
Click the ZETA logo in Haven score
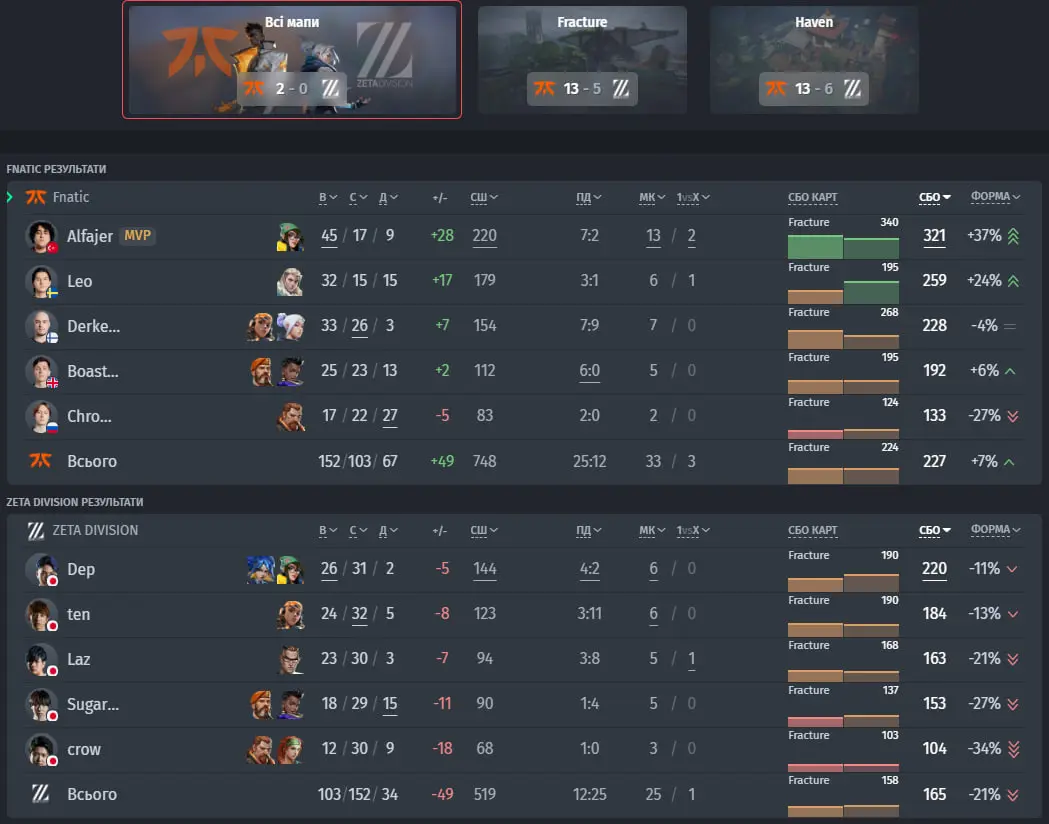(x=852, y=88)
